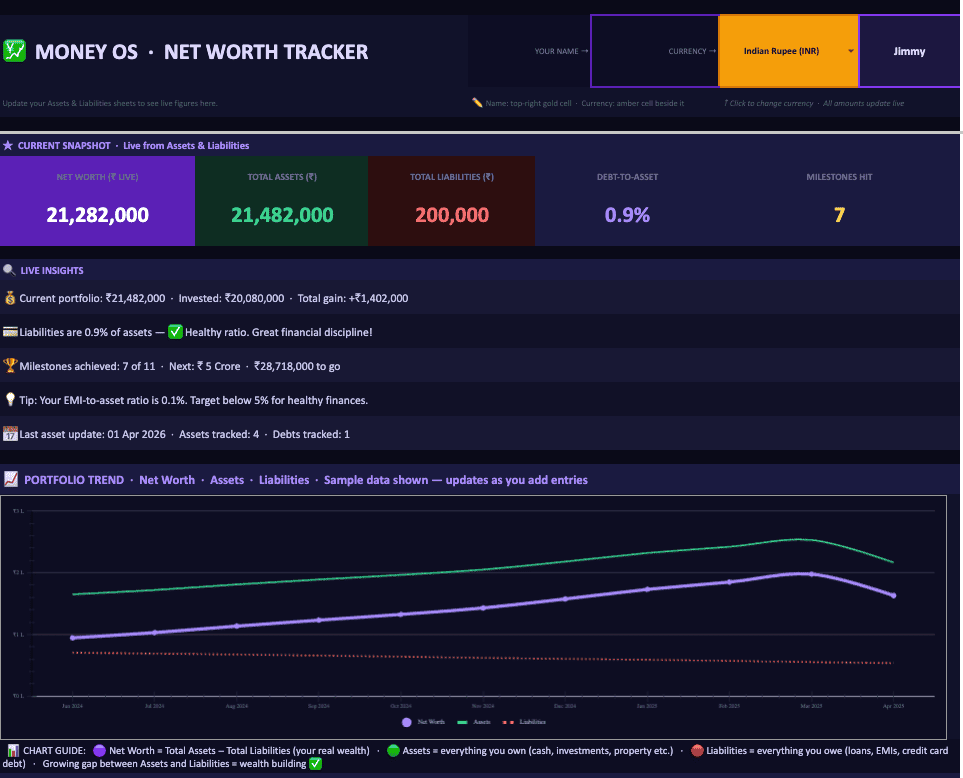963x778 pixels.
Task: Click the Chart Guide explanation text
Action: tap(475, 757)
